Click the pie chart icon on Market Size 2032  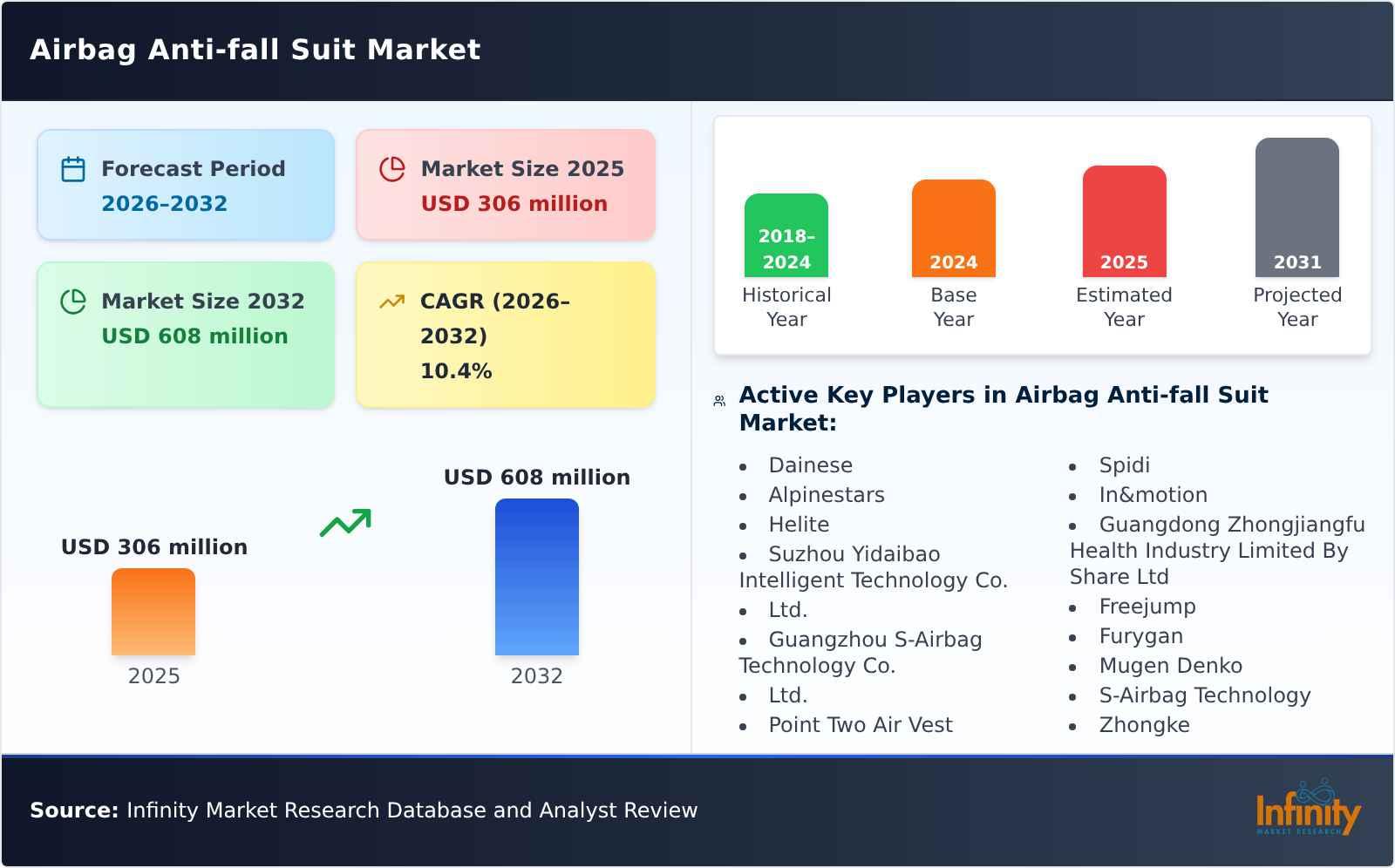coord(72,301)
